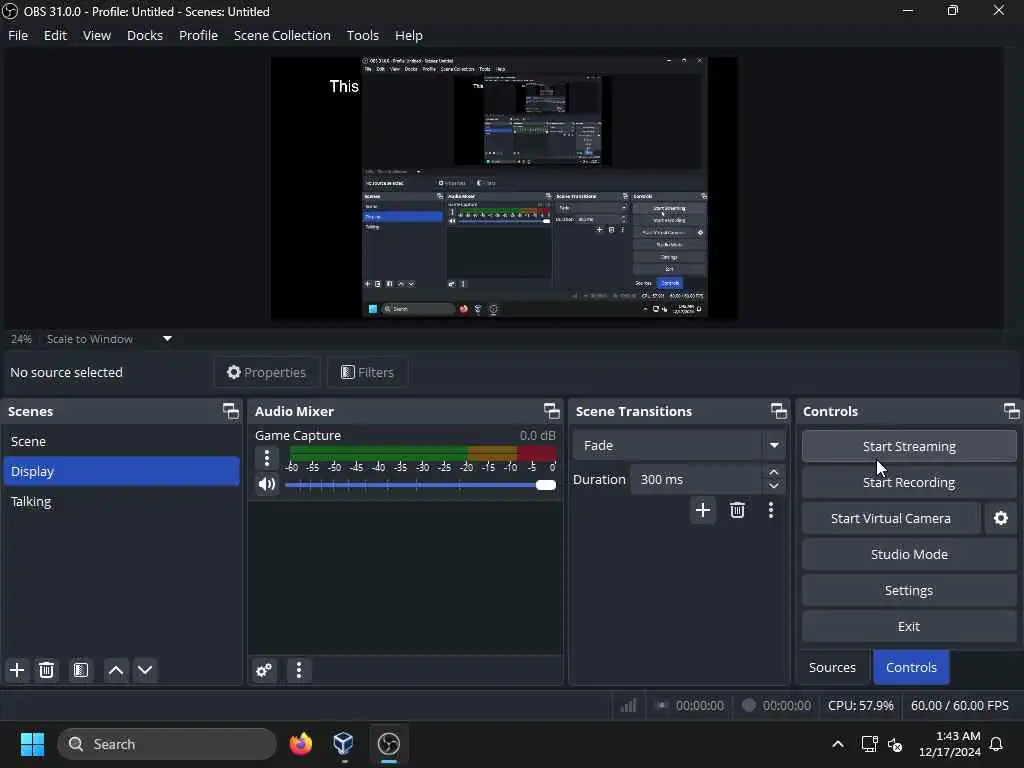Open transition properties three-dot menu
1024x768 pixels.
(771, 510)
